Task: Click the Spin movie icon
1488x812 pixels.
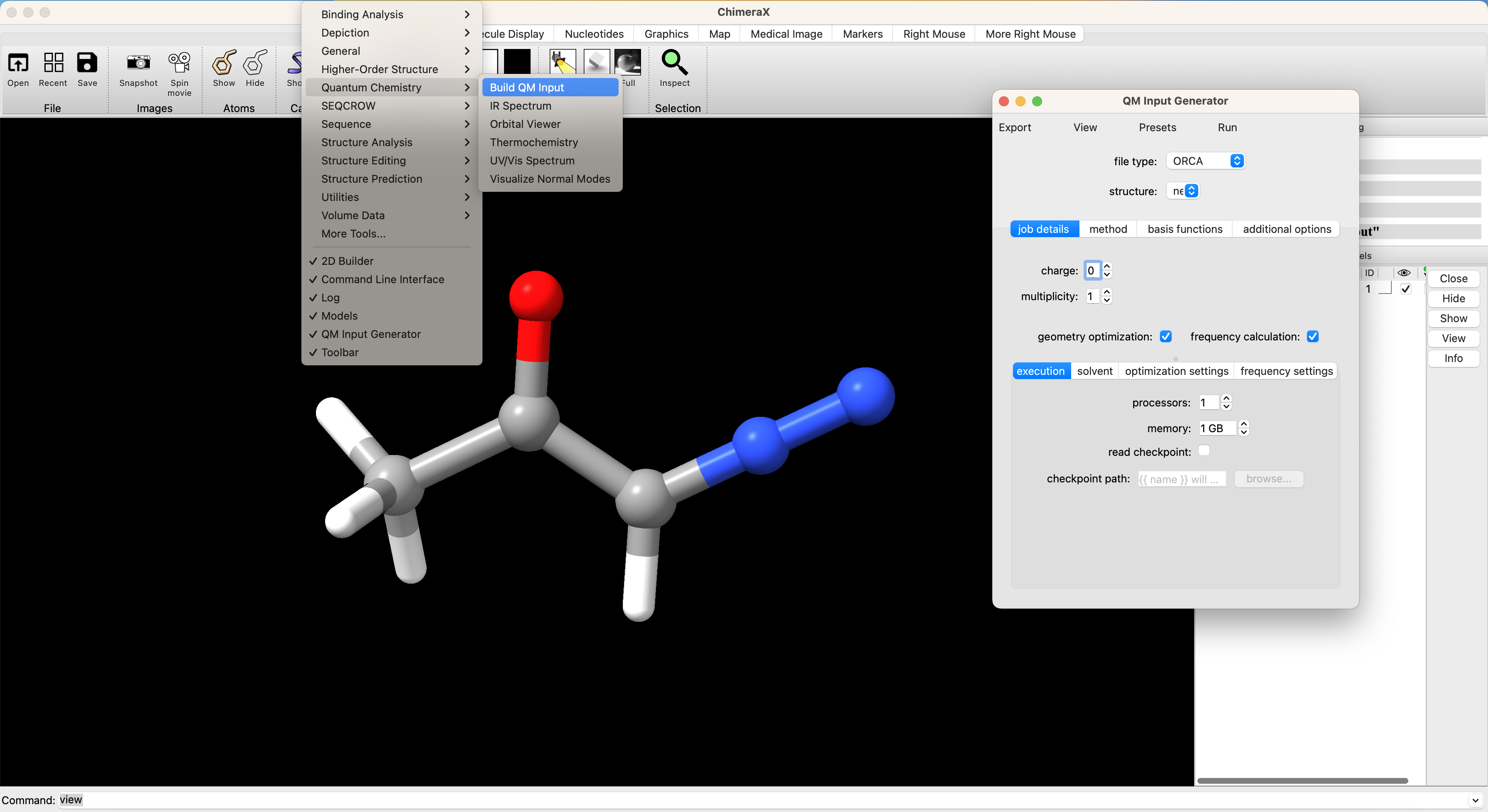Action: click(x=180, y=62)
